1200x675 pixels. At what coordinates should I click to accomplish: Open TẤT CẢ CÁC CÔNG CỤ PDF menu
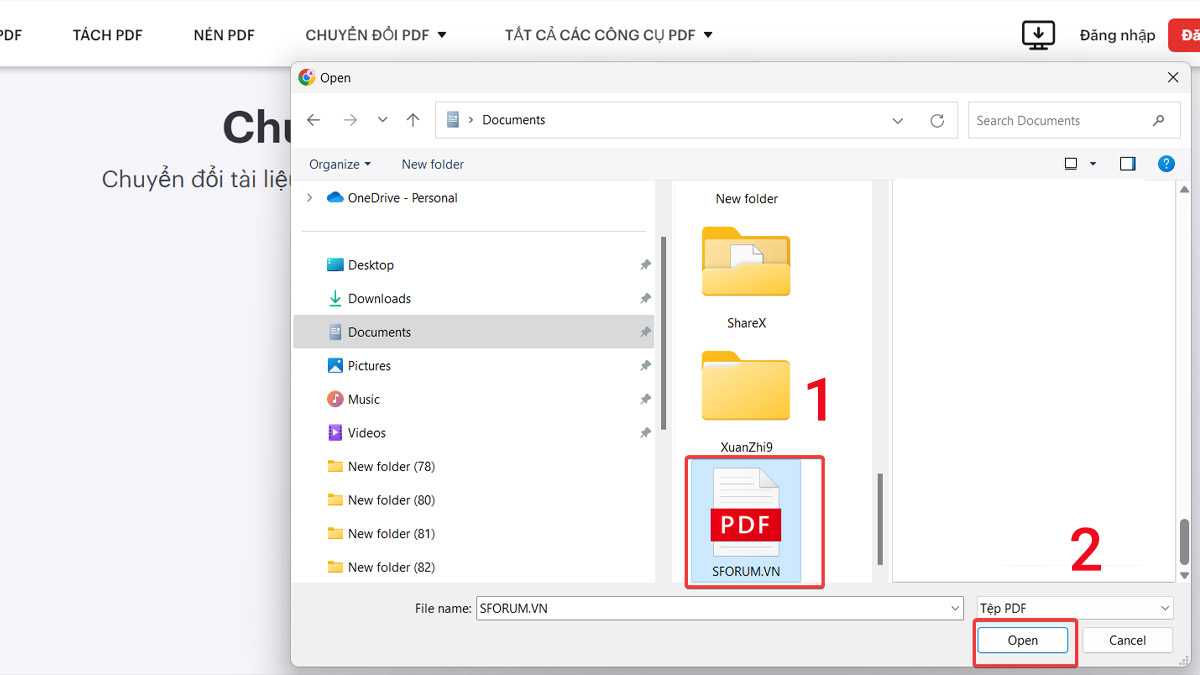pyautogui.click(x=608, y=35)
